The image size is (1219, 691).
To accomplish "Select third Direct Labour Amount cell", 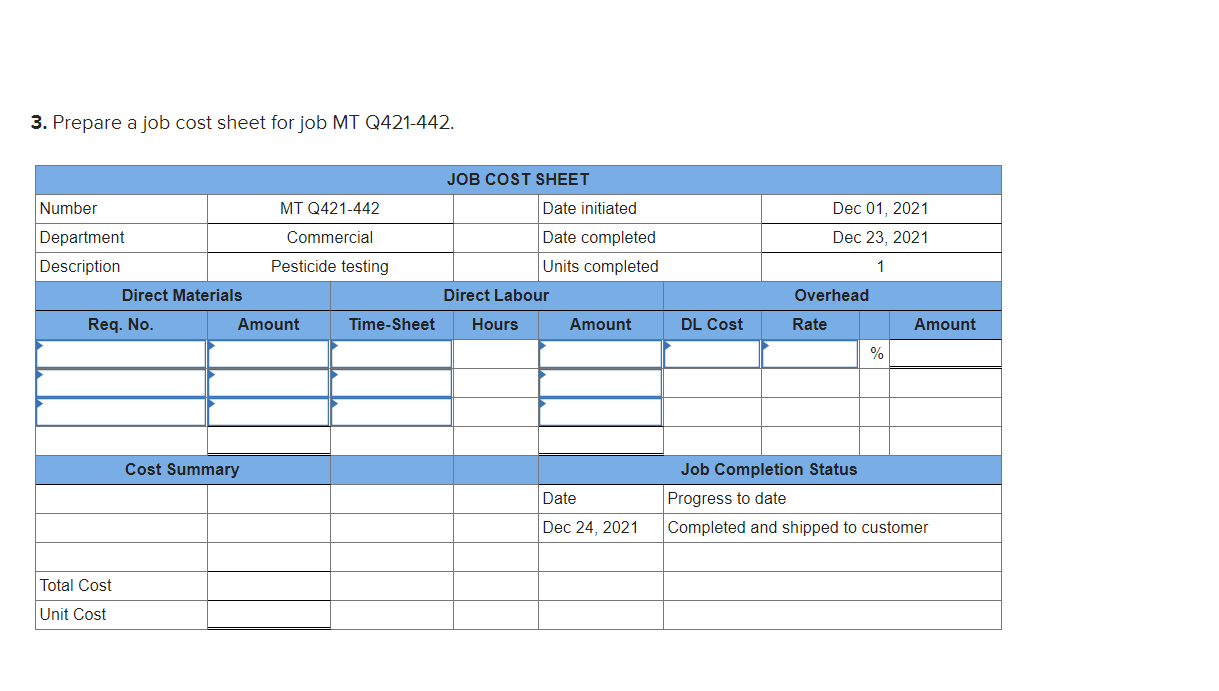I will pyautogui.click(x=600, y=412).
